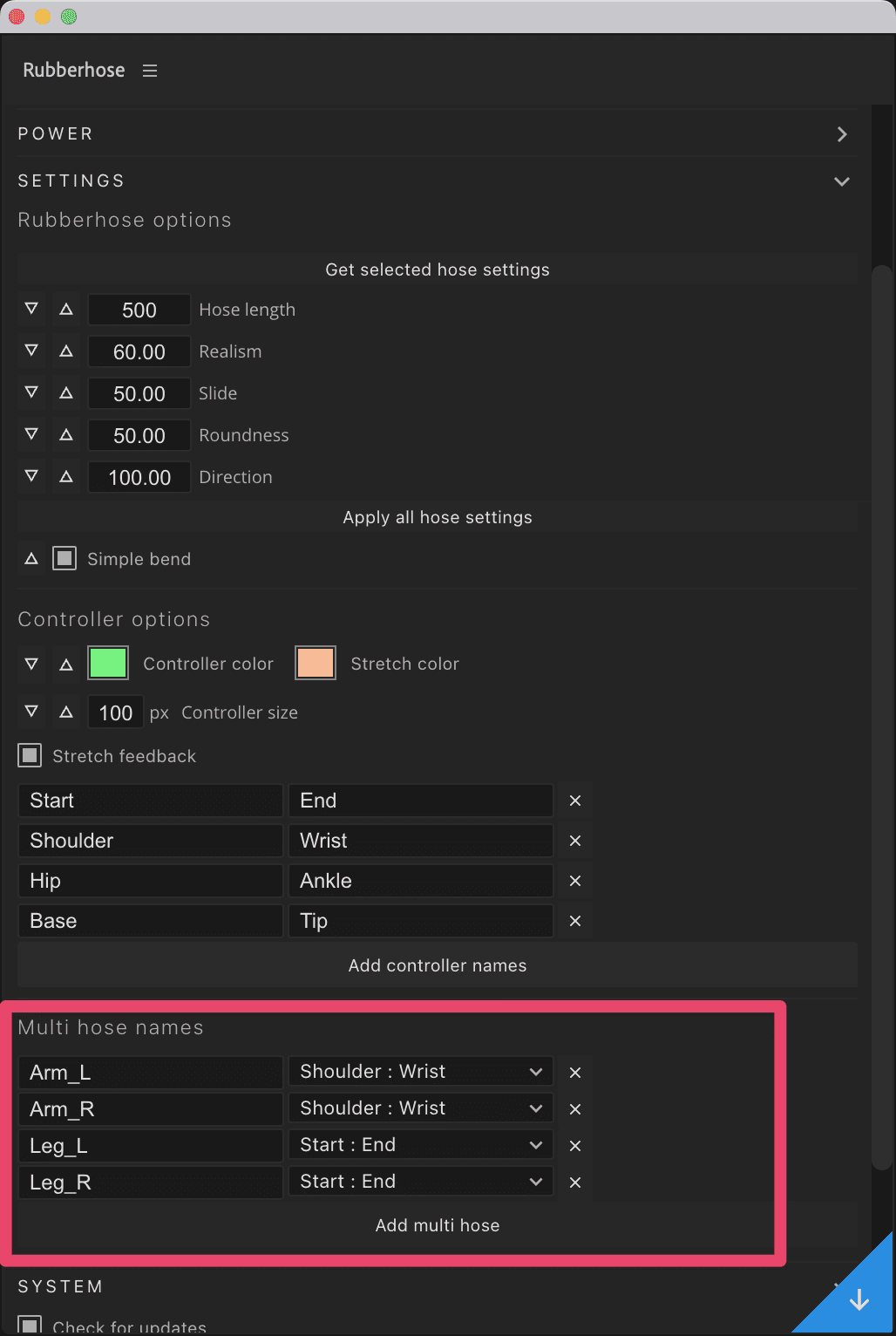
Task: Expand the POWER section chevron
Action: [x=842, y=134]
